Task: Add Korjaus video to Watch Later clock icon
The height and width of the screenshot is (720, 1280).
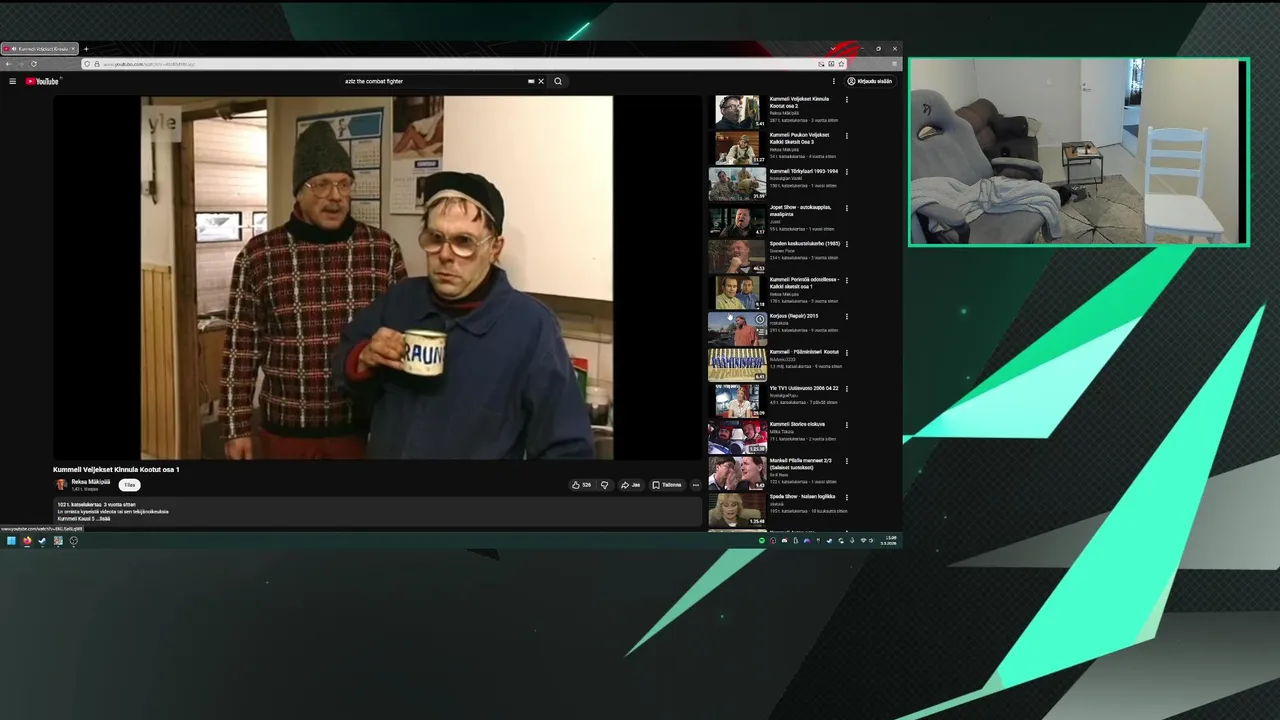Action: (x=760, y=320)
